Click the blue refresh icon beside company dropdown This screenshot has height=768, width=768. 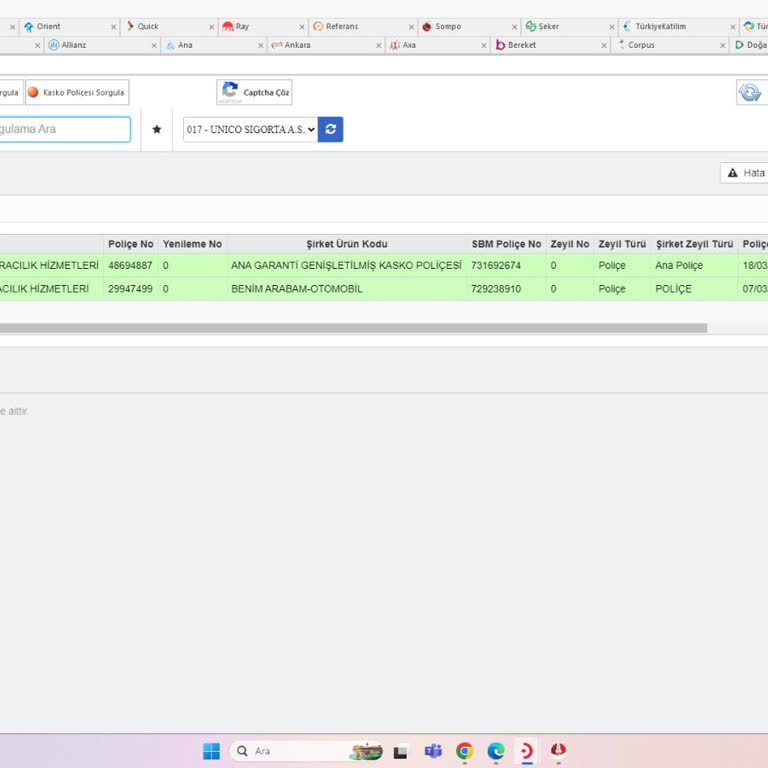click(x=331, y=129)
